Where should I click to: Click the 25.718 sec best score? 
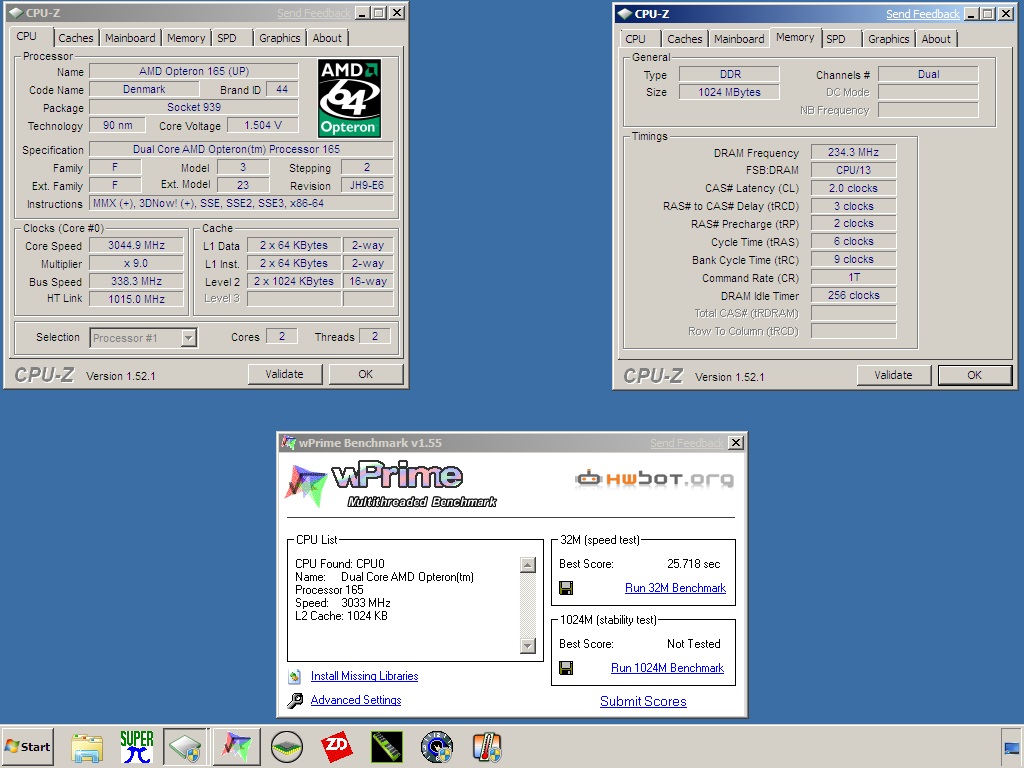pos(694,564)
